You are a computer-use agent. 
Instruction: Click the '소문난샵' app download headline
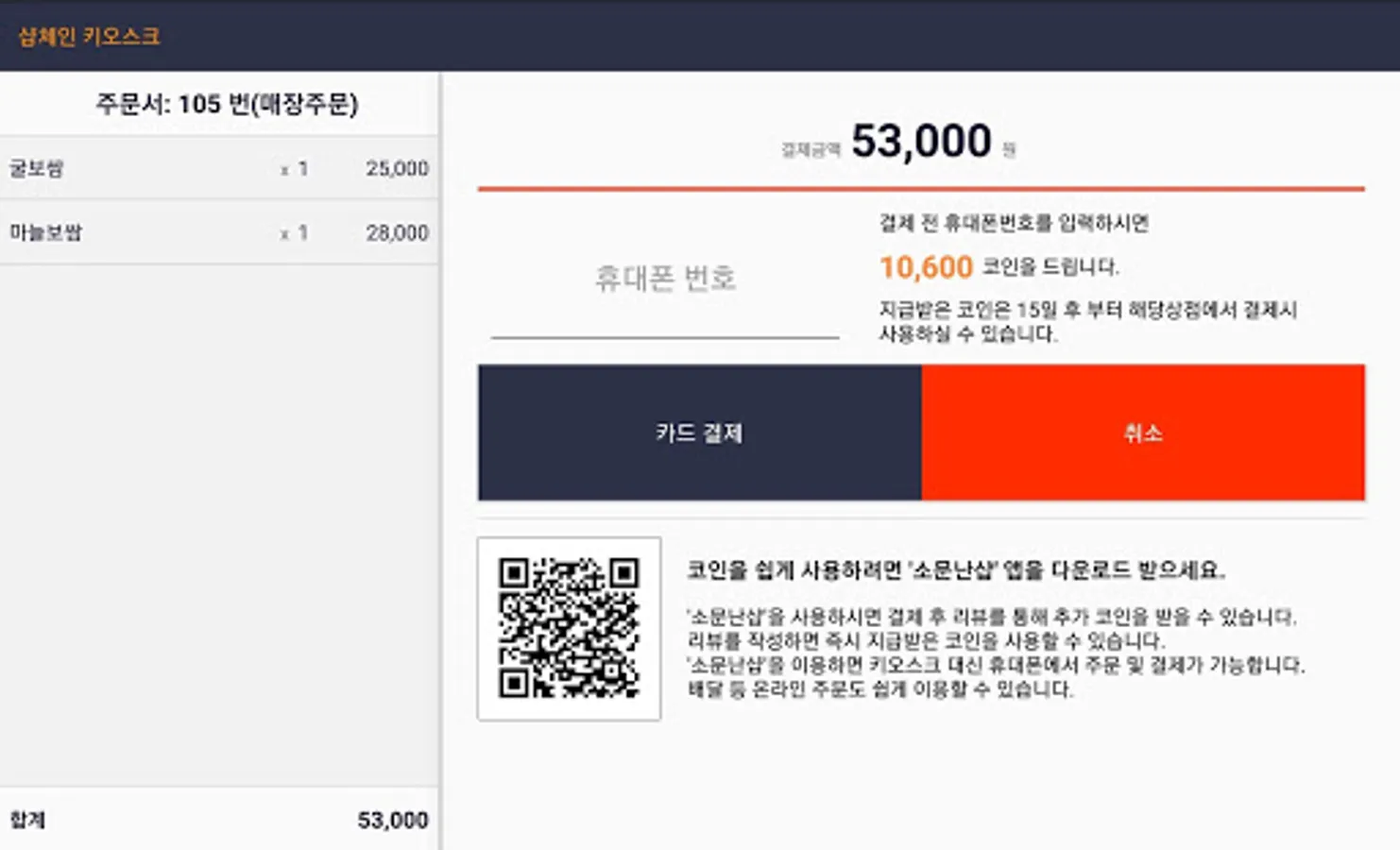pyautogui.click(x=955, y=570)
